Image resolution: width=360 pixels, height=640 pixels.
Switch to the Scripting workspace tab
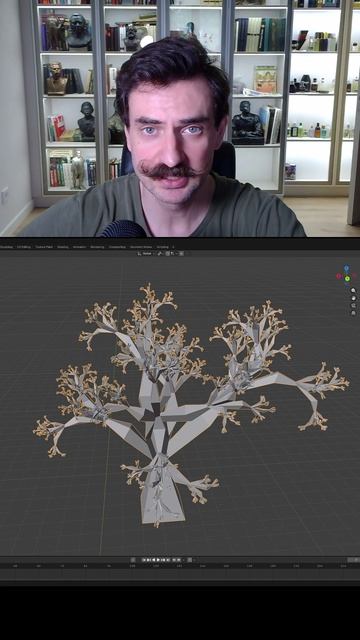[162, 247]
